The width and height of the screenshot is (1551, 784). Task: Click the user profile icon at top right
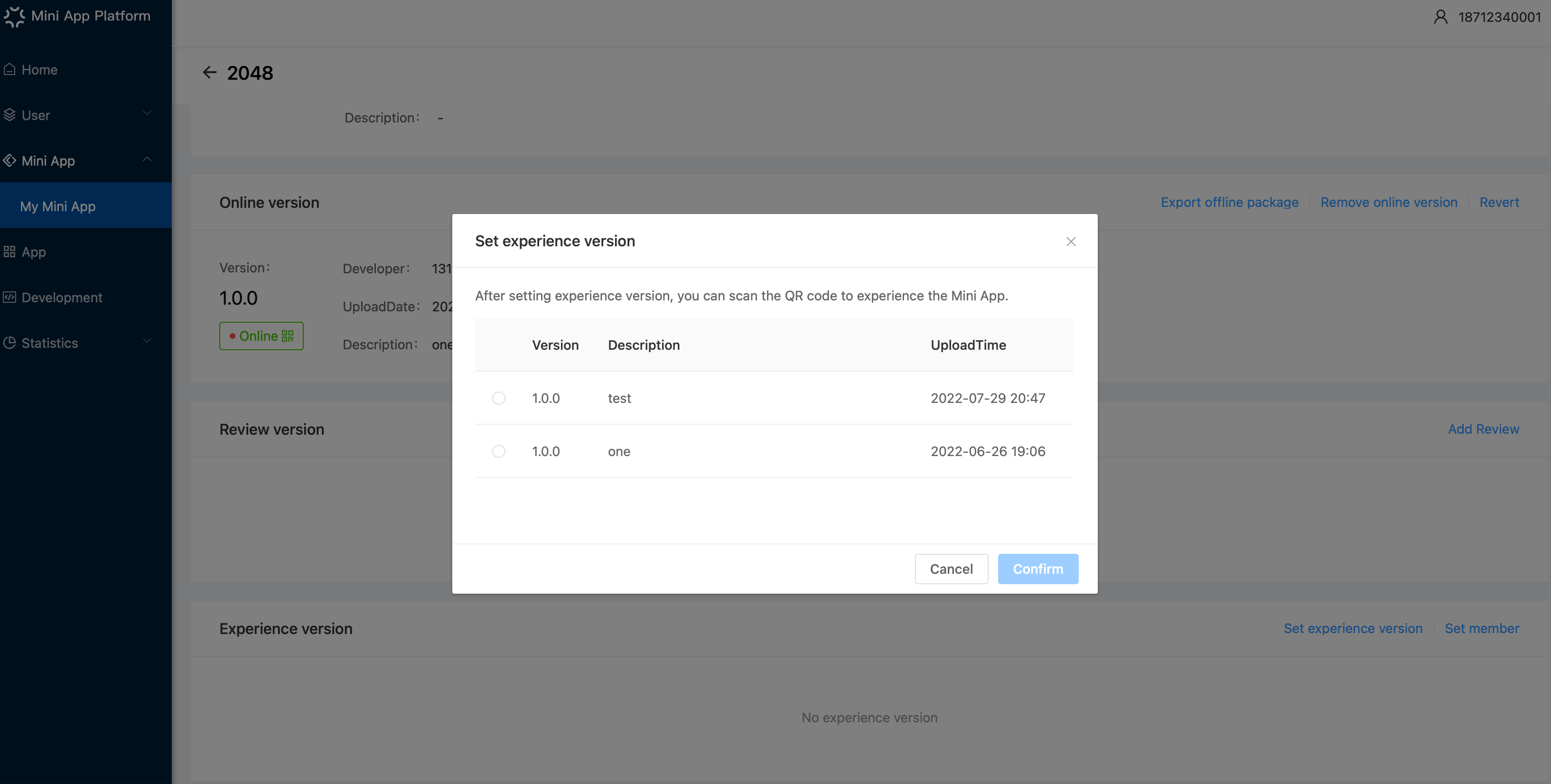click(1440, 17)
